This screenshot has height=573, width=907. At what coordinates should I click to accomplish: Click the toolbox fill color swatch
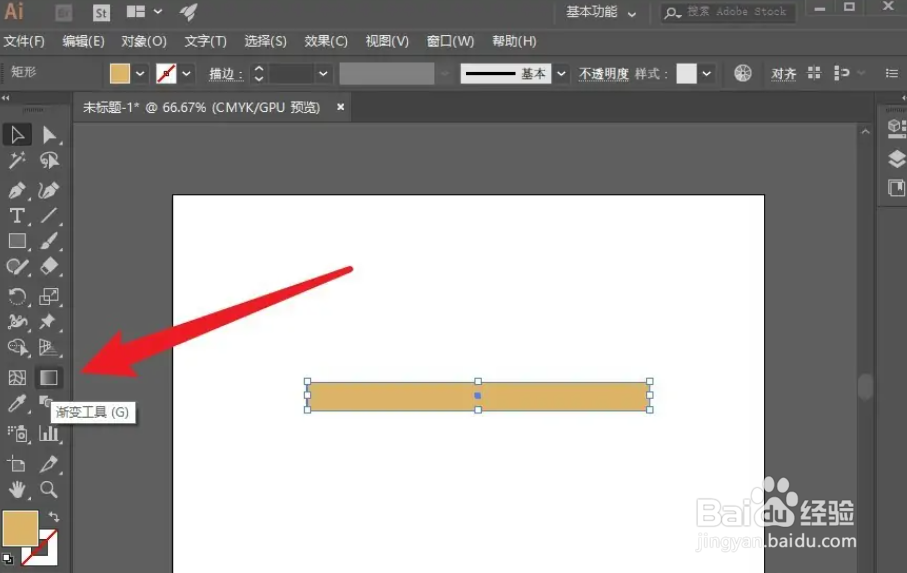tap(20, 528)
